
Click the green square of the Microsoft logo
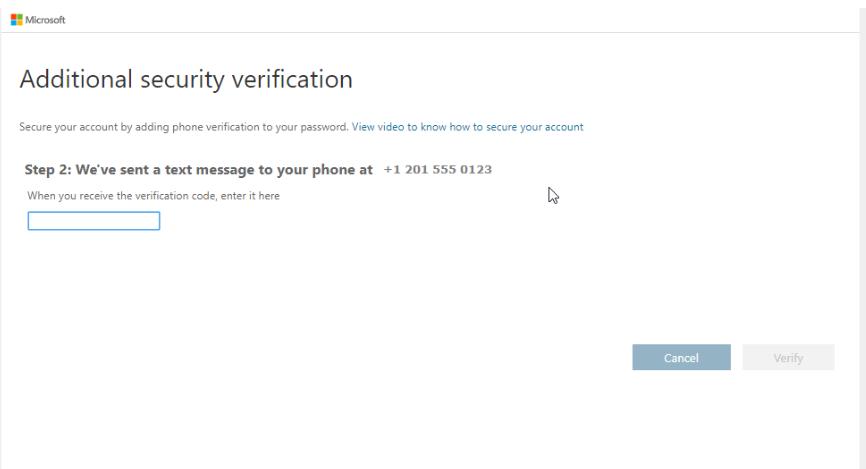(19, 17)
